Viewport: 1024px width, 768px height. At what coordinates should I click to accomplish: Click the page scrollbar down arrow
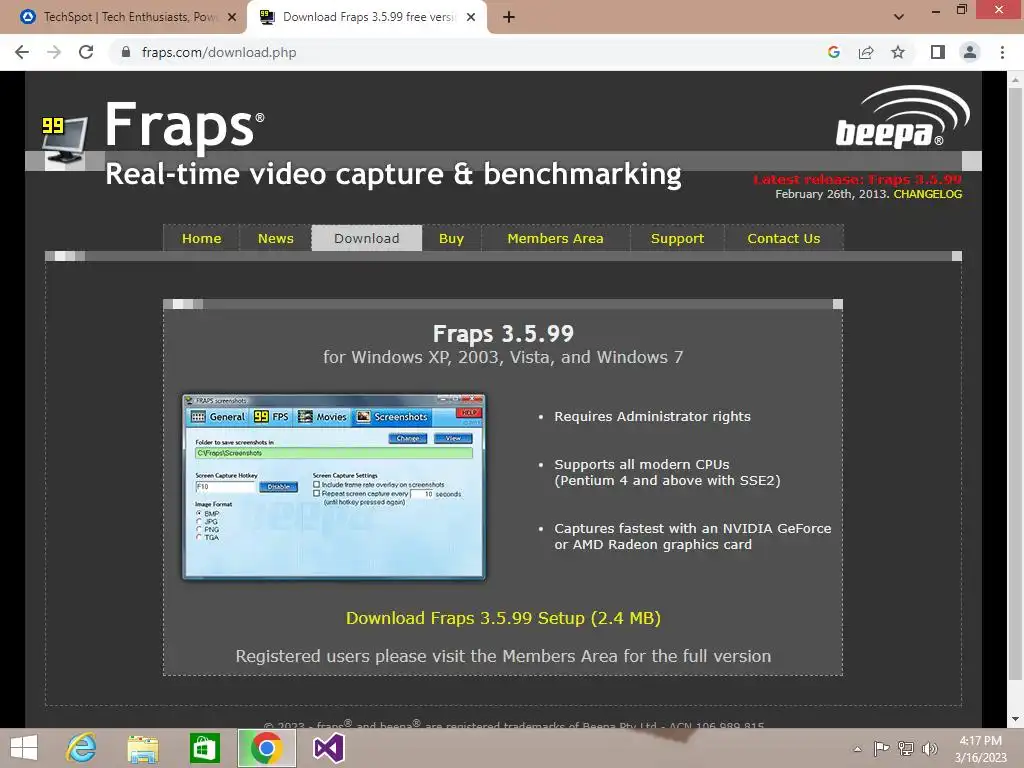[x=1014, y=720]
